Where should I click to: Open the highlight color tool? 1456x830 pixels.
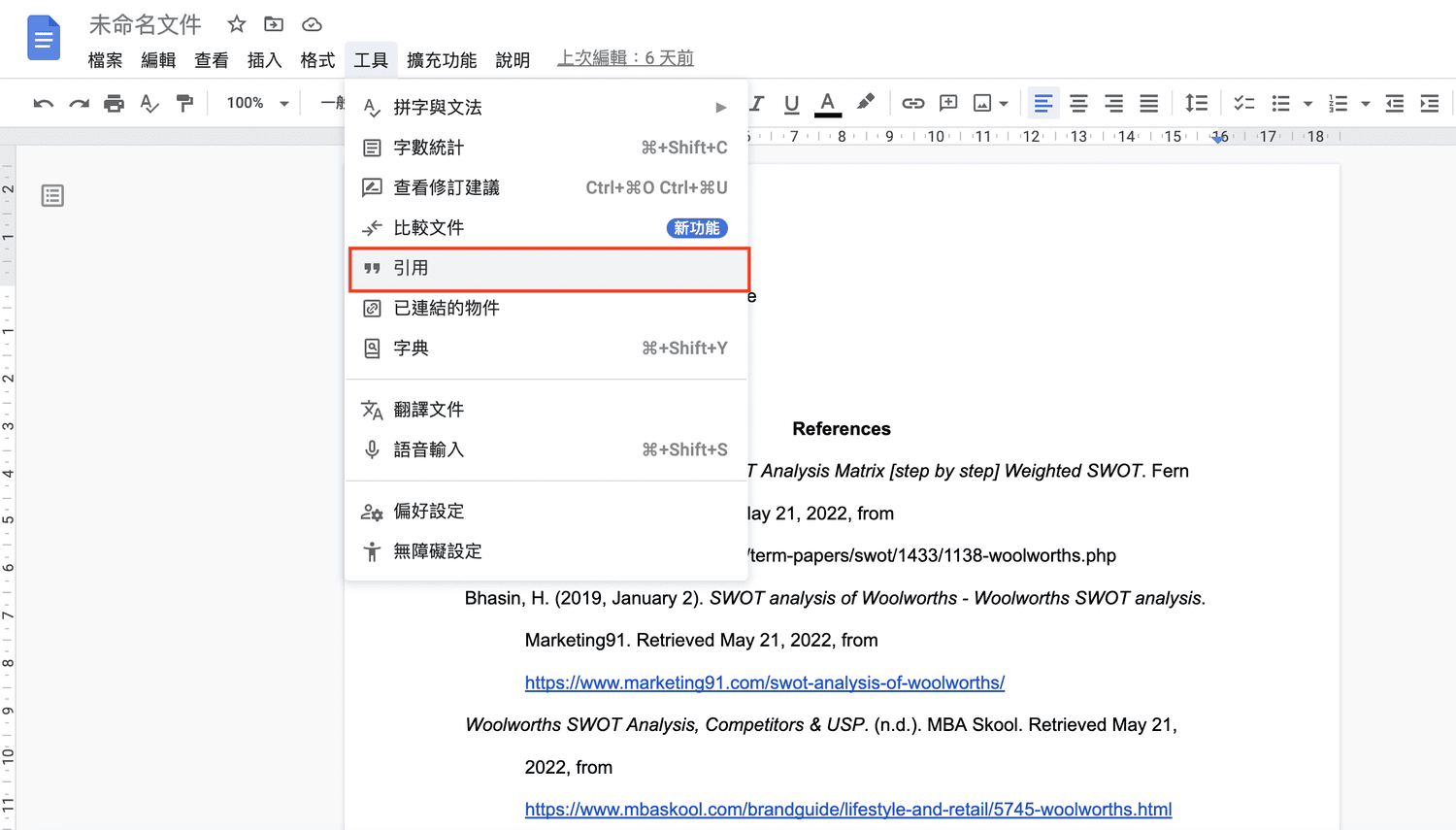coord(865,103)
